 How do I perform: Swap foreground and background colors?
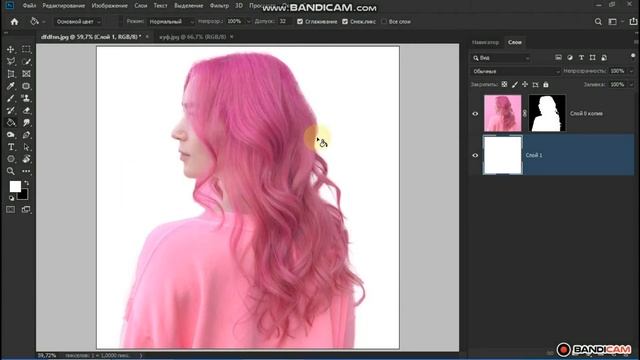coord(26,183)
